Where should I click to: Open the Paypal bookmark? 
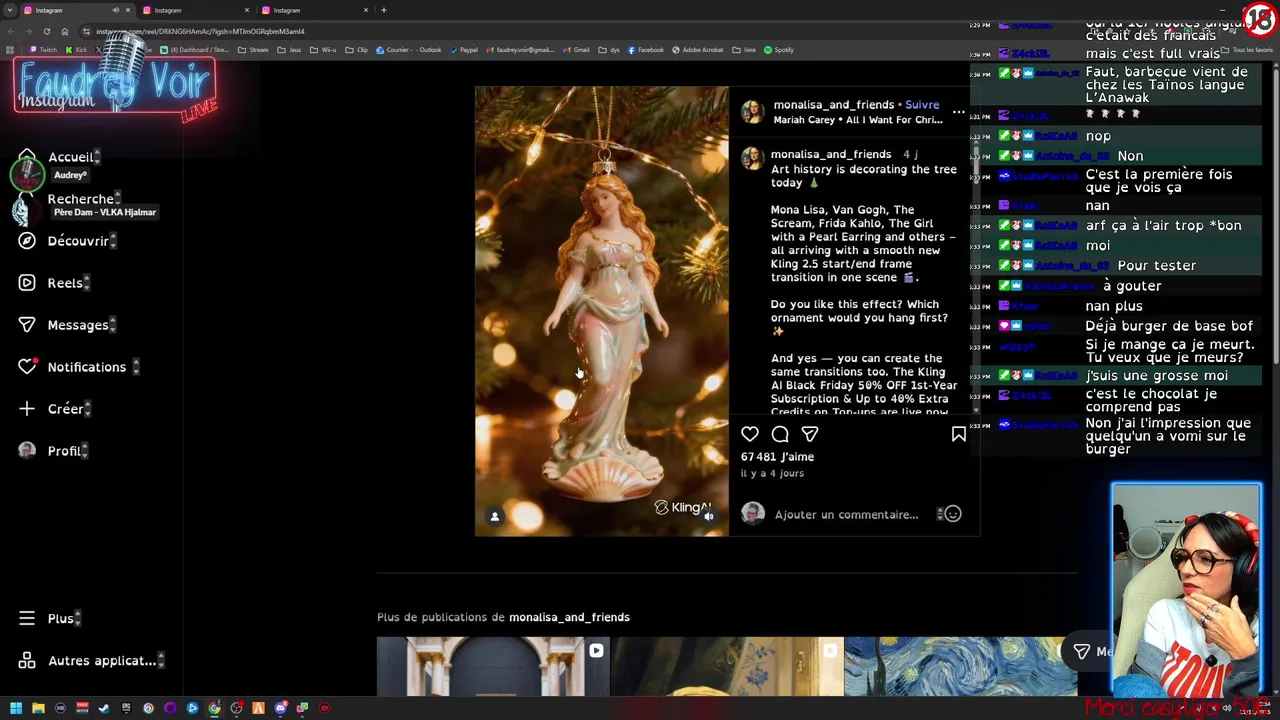coord(465,50)
